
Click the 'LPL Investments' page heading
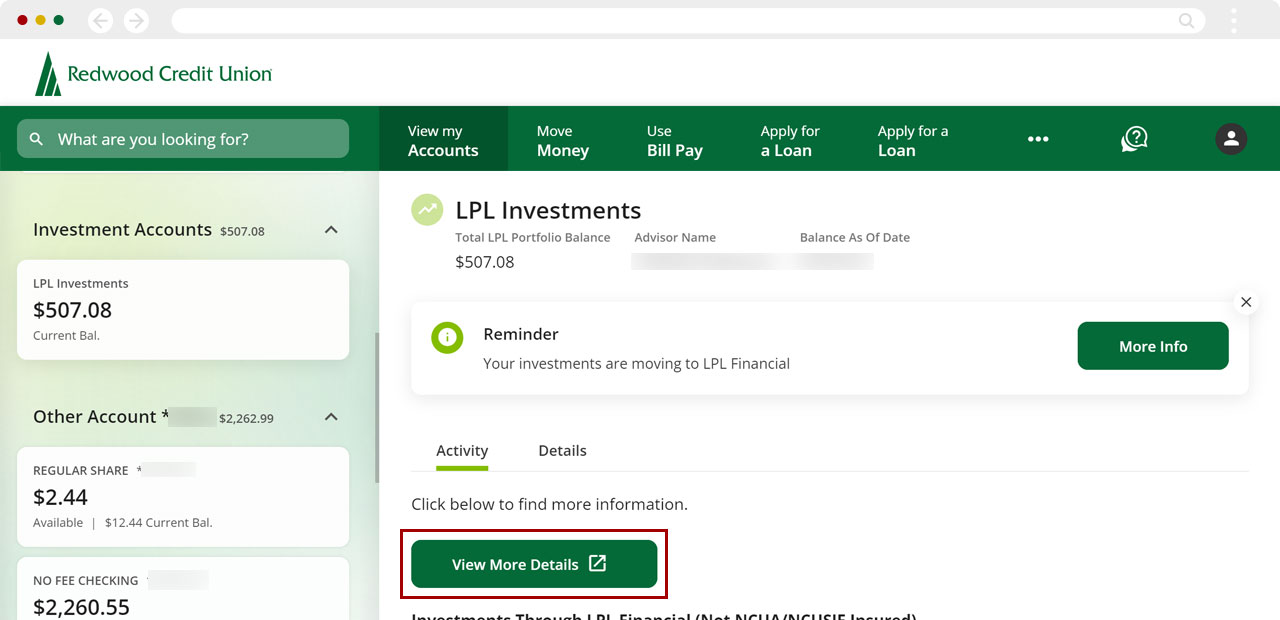point(548,210)
